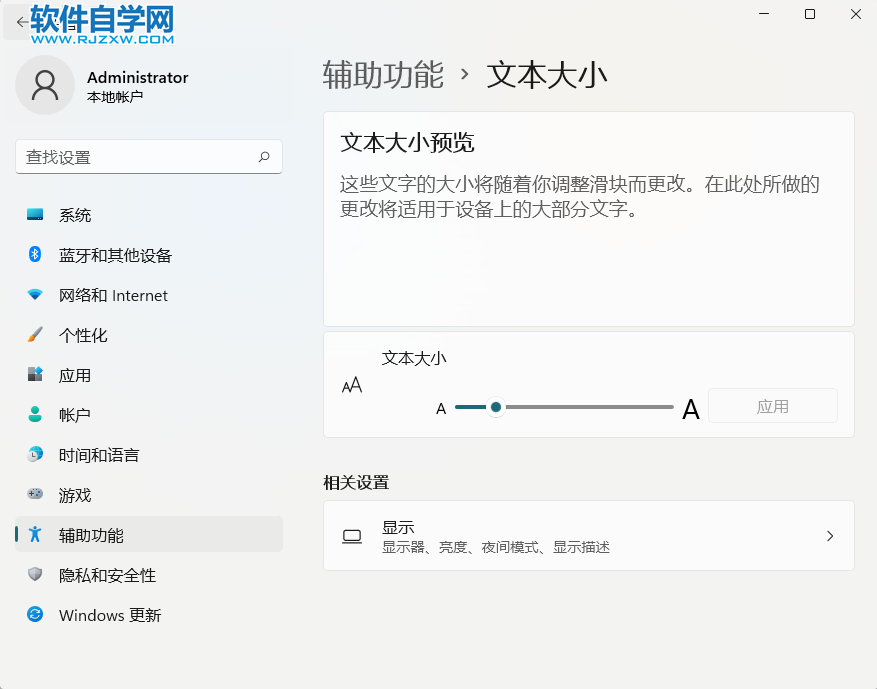Click the Personalization paintbrush icon

pos(35,335)
